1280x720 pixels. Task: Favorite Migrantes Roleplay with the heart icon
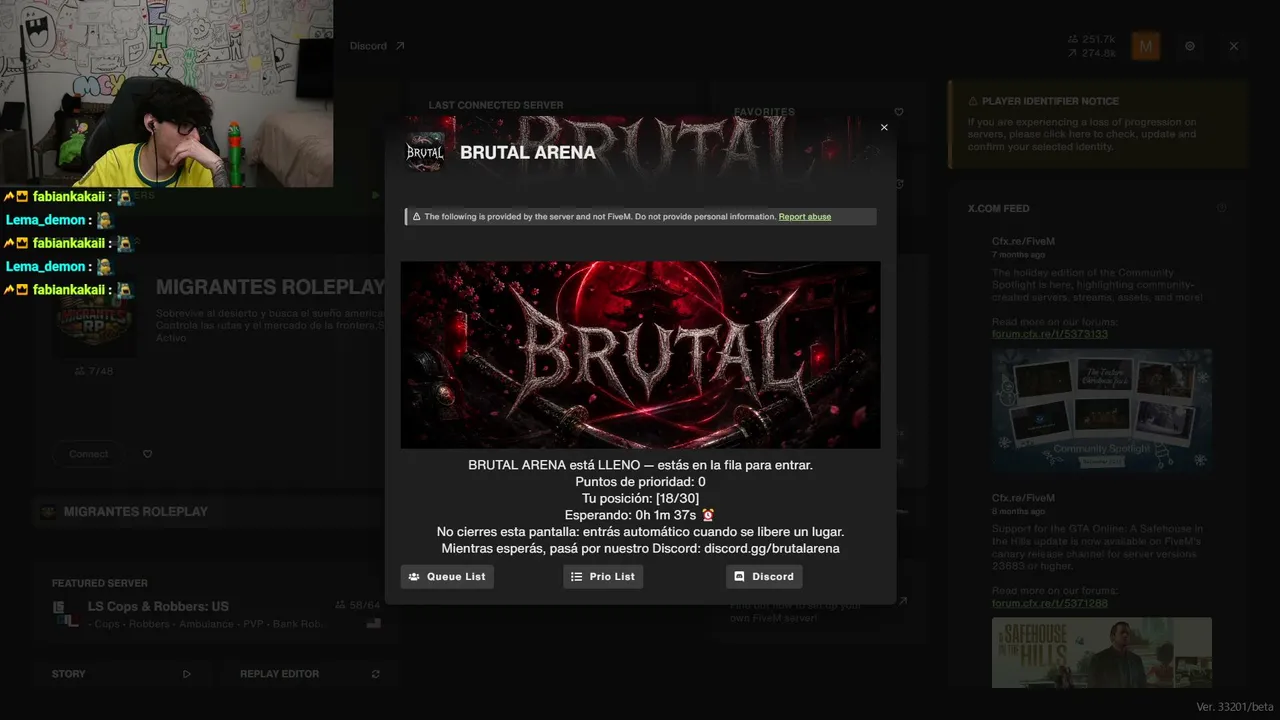tap(148, 454)
